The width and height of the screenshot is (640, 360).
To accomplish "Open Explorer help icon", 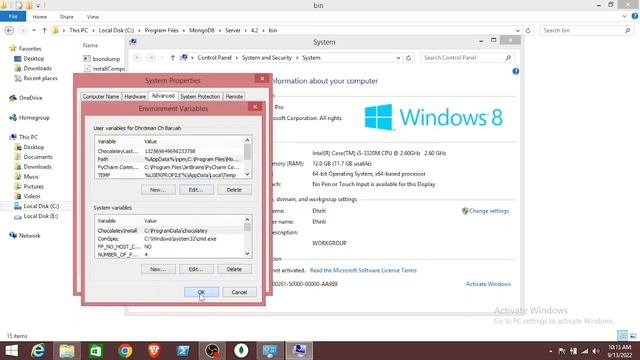I will point(635,16).
